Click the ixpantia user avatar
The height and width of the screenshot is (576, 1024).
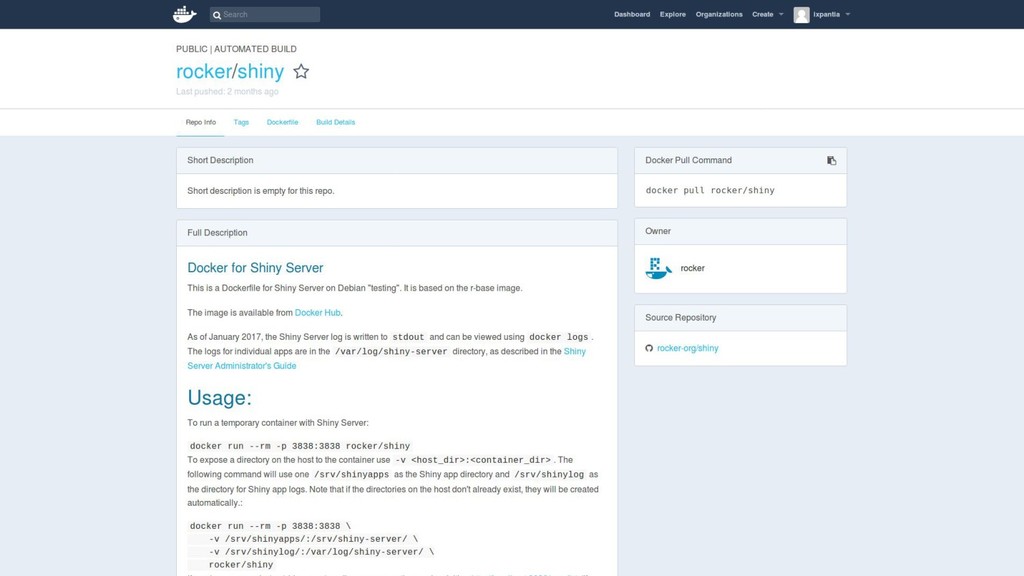801,14
